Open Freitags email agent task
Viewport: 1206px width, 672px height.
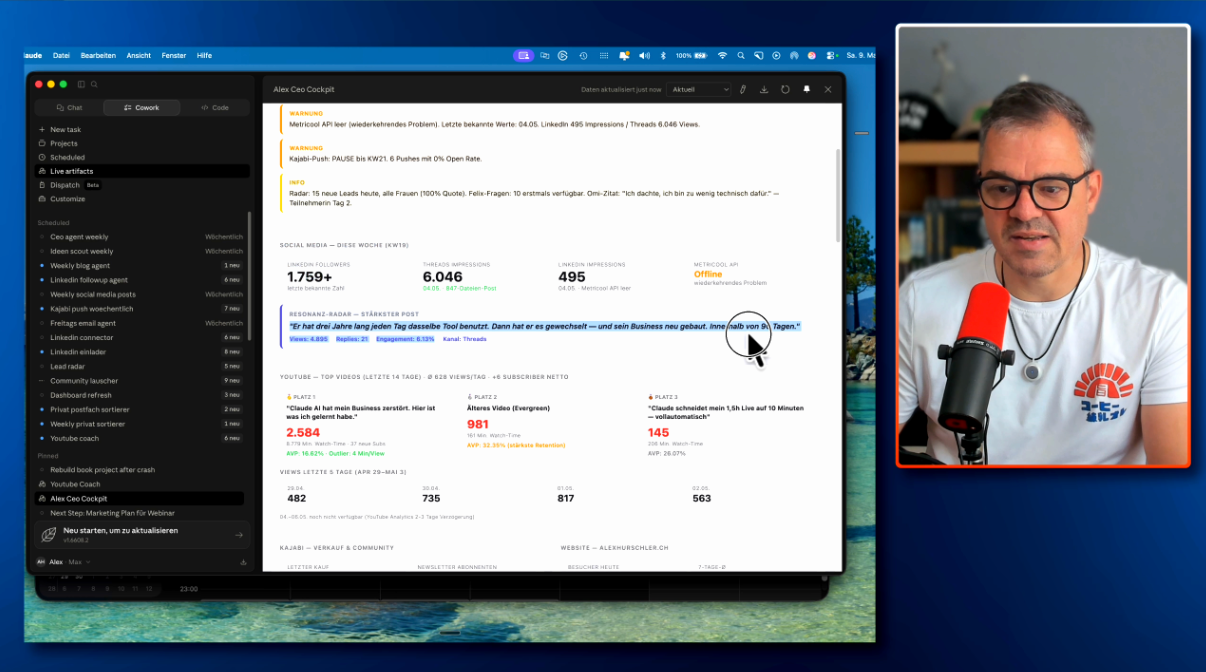(141, 323)
